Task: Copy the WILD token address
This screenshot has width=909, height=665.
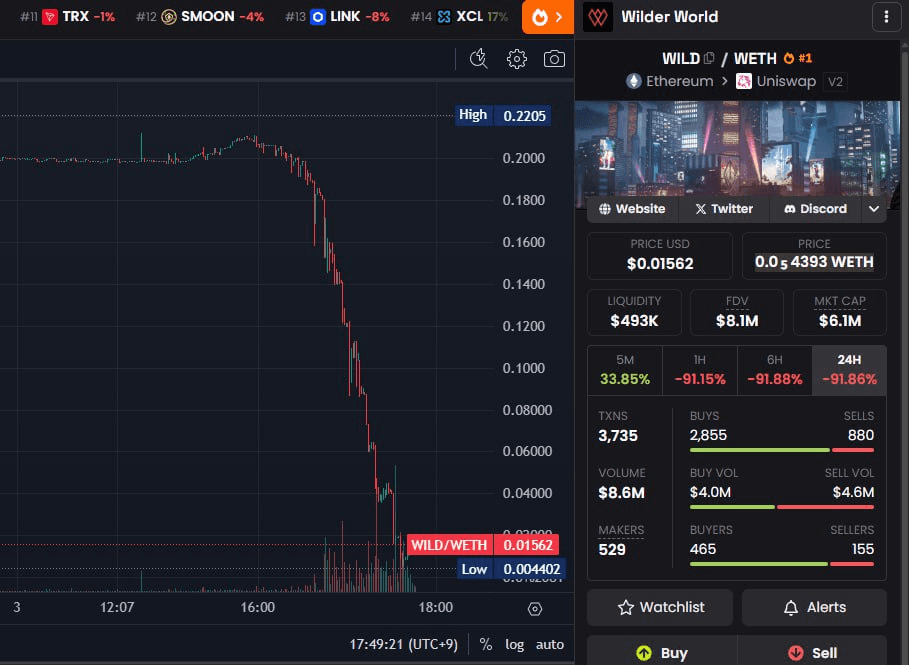Action: pyautogui.click(x=709, y=58)
